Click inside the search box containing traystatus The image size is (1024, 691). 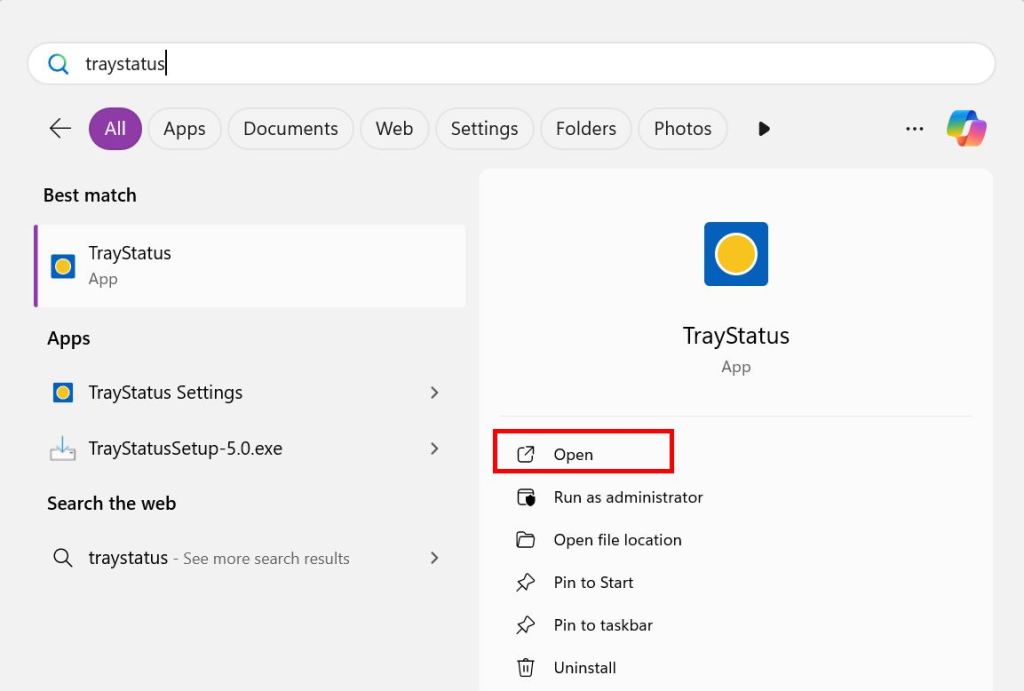point(511,64)
